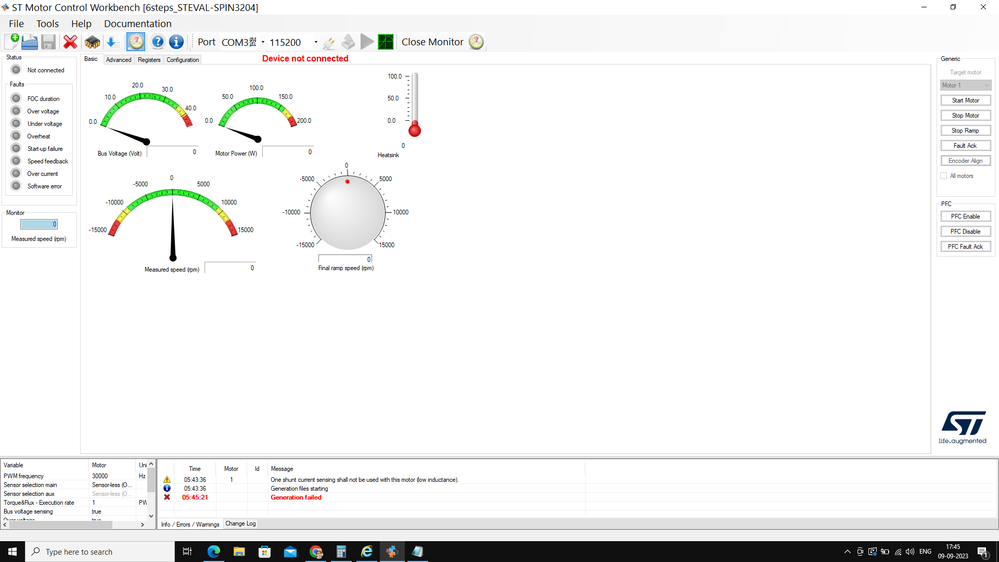Click the Close Monitor label in toolbar
Image resolution: width=999 pixels, height=562 pixels.
(432, 42)
